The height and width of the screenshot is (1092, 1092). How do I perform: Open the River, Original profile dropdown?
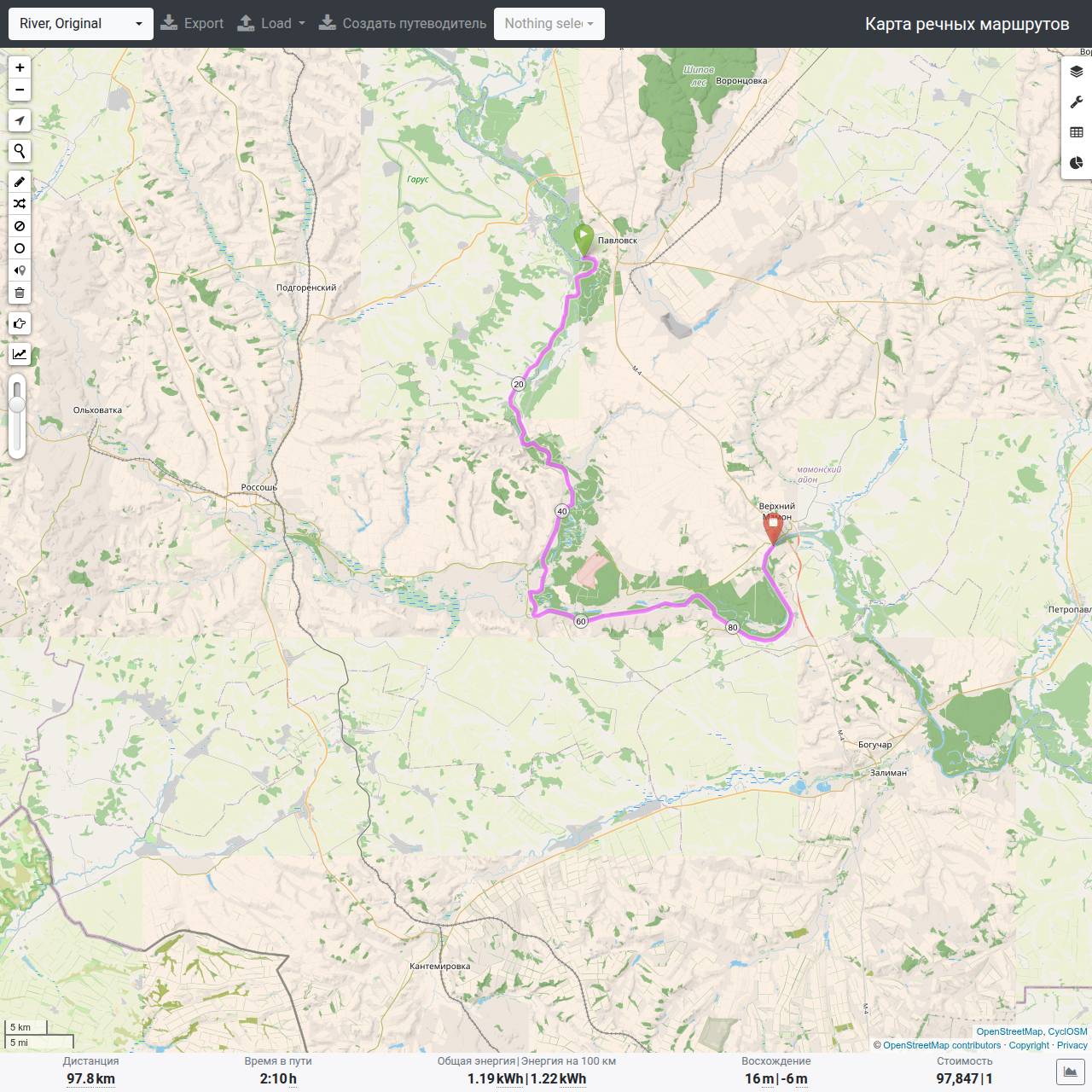pos(81,24)
